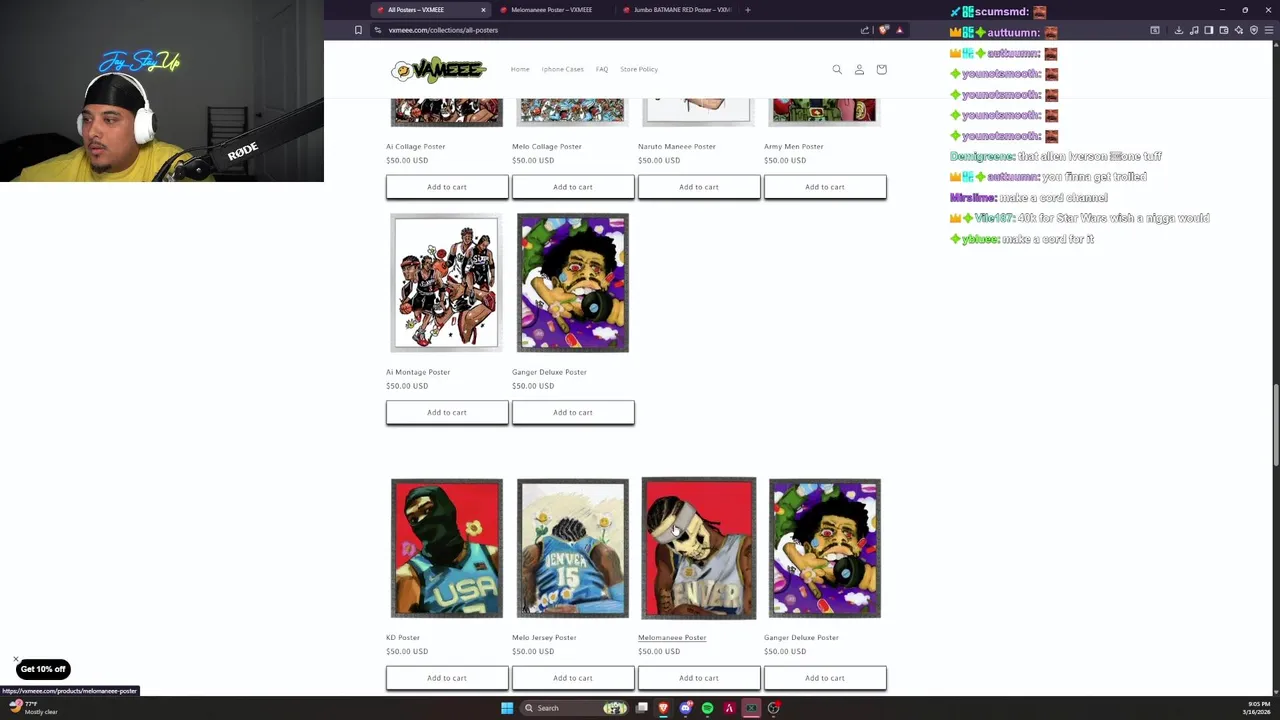Open the downloads icon in the browser toolbar
Viewport: 1280px width, 720px height.
[1179, 30]
